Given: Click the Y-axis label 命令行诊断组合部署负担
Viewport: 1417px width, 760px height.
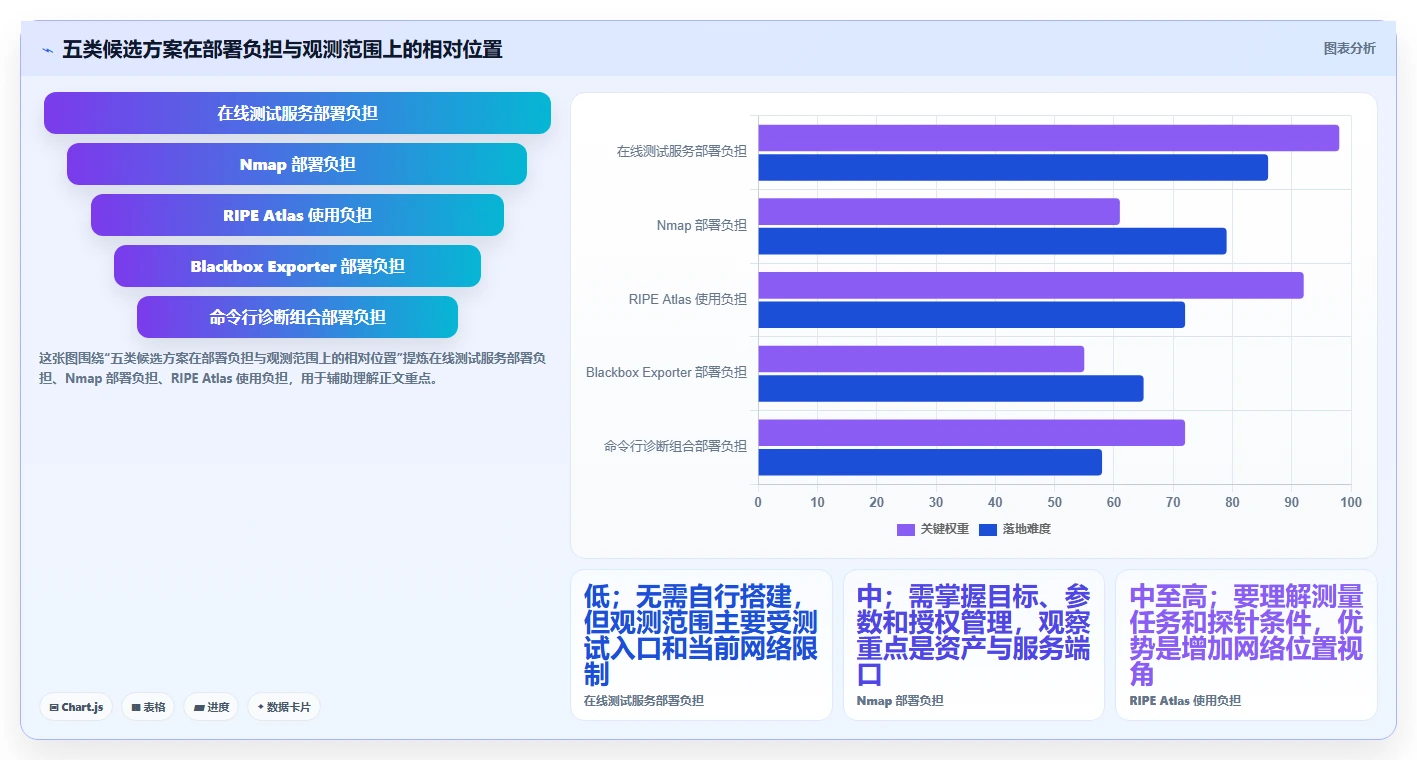Looking at the screenshot, I should click(x=675, y=446).
